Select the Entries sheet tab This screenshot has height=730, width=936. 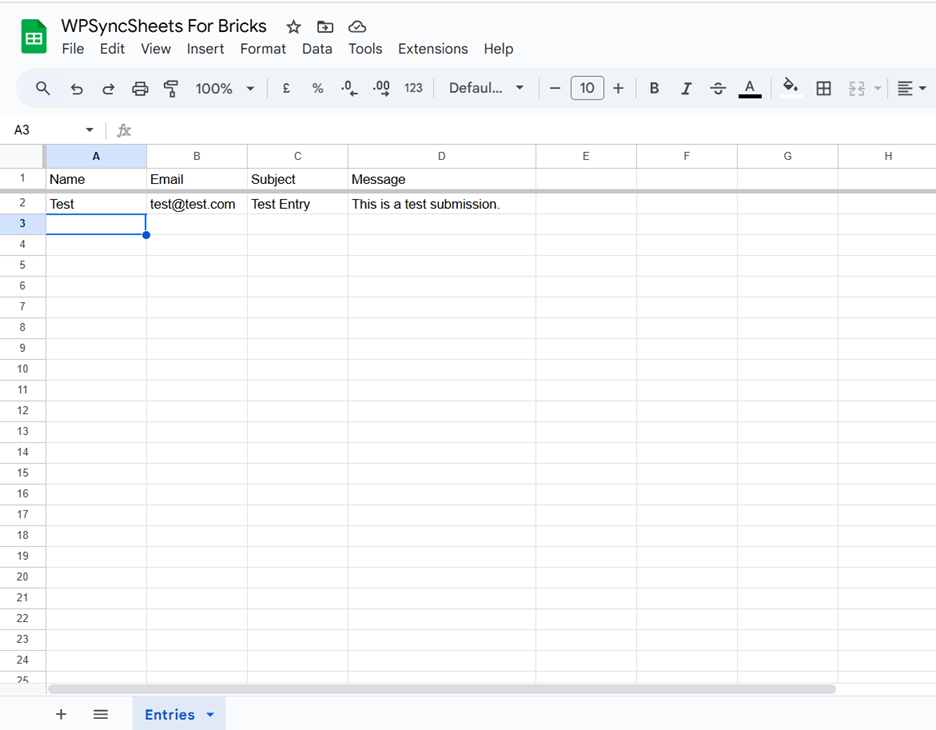point(169,714)
